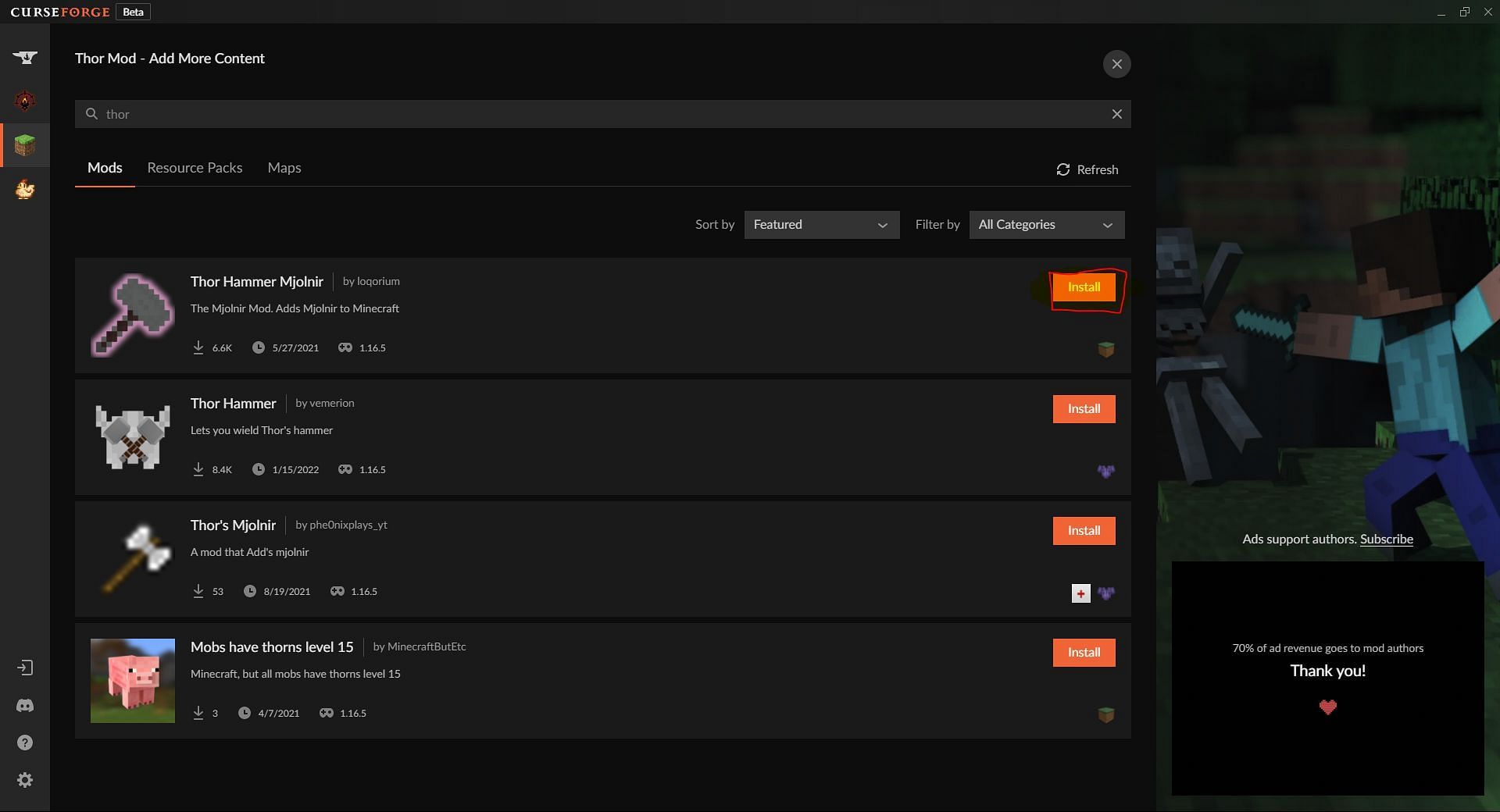
Task: Open the All Categories filter dropdown
Action: (x=1047, y=225)
